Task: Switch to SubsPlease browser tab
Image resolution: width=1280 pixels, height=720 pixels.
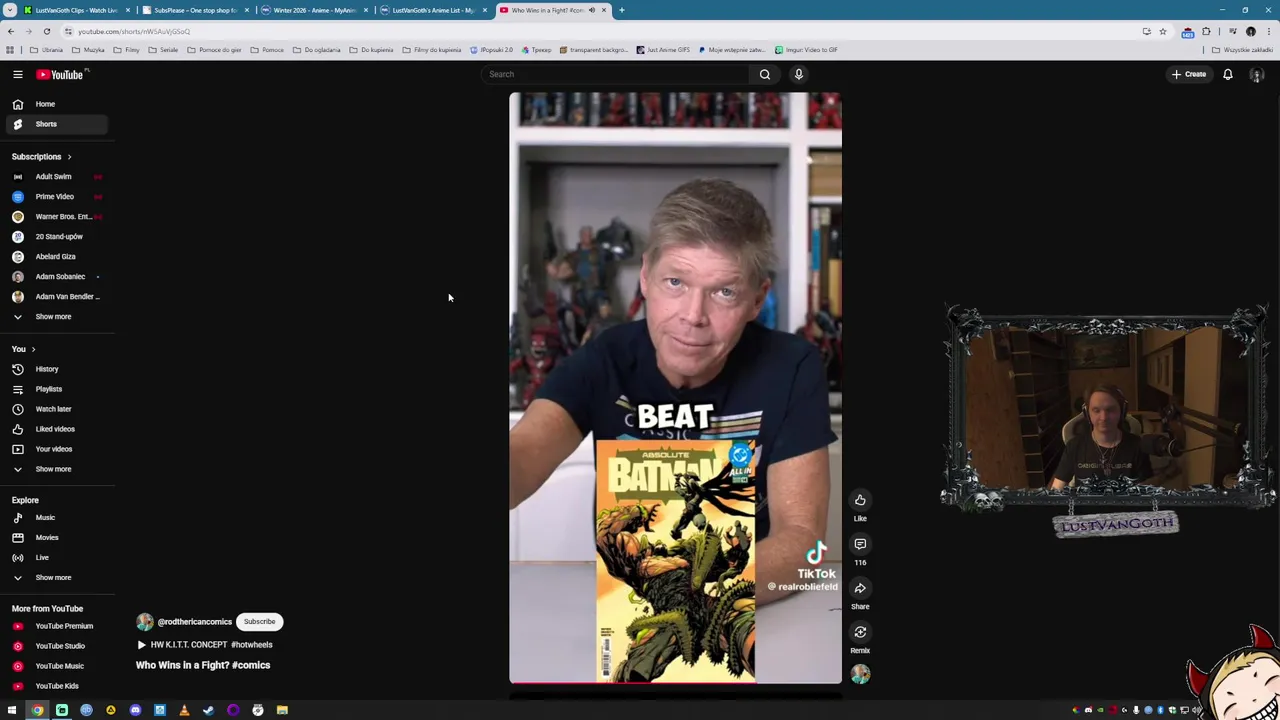Action: click(x=194, y=10)
